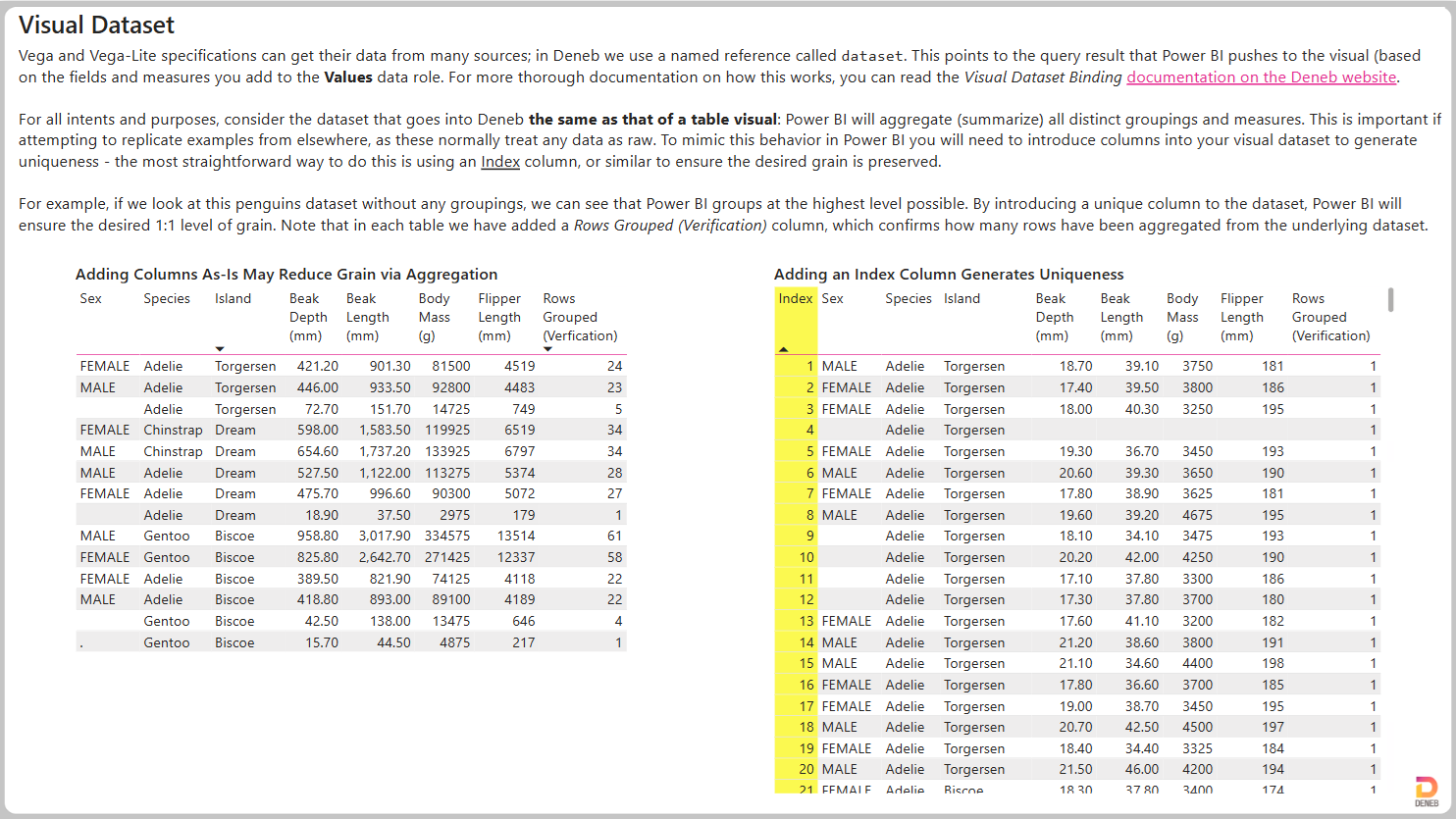Viewport: 1456px width, 819px height.
Task: Click the 'Adding an Index Column Generates Uniqueness' title
Action: (x=949, y=275)
